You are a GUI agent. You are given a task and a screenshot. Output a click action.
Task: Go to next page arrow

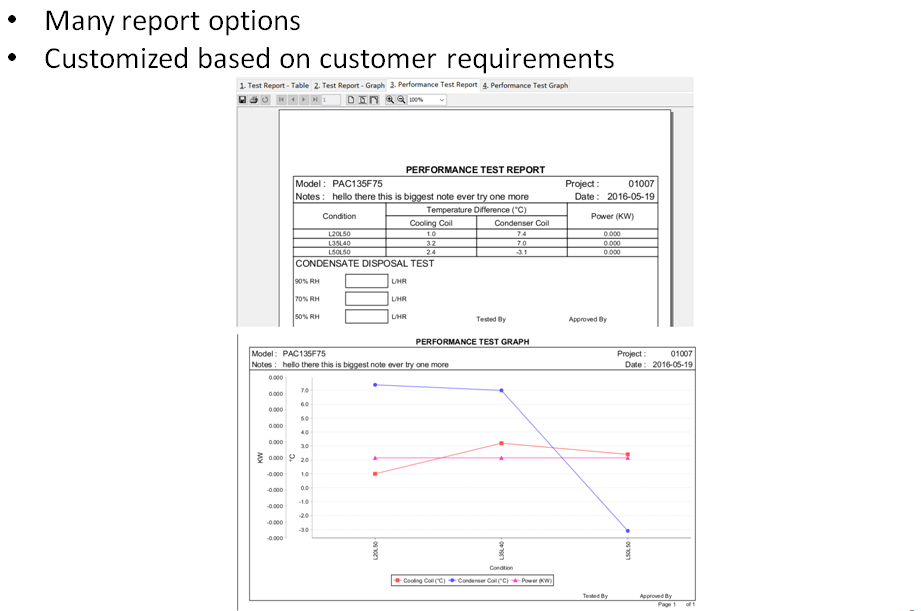pos(304,100)
